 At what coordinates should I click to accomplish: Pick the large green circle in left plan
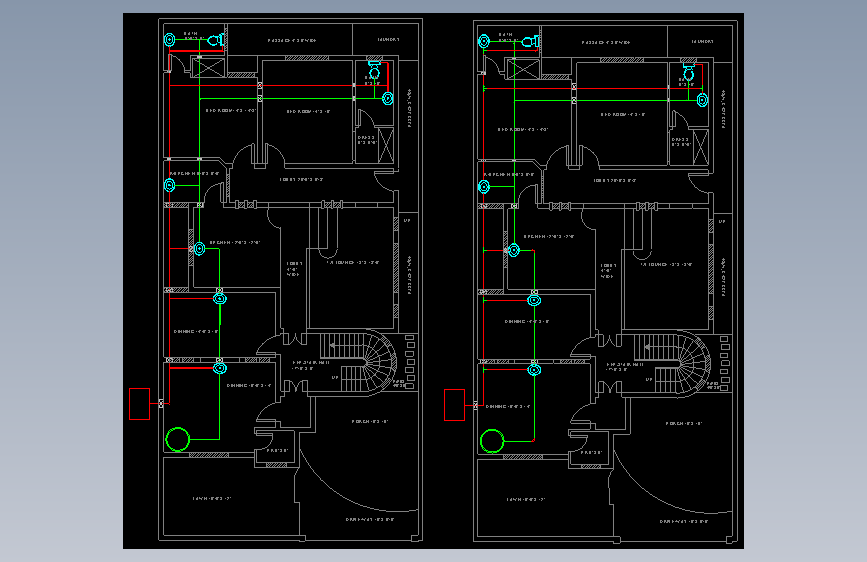(x=177, y=439)
